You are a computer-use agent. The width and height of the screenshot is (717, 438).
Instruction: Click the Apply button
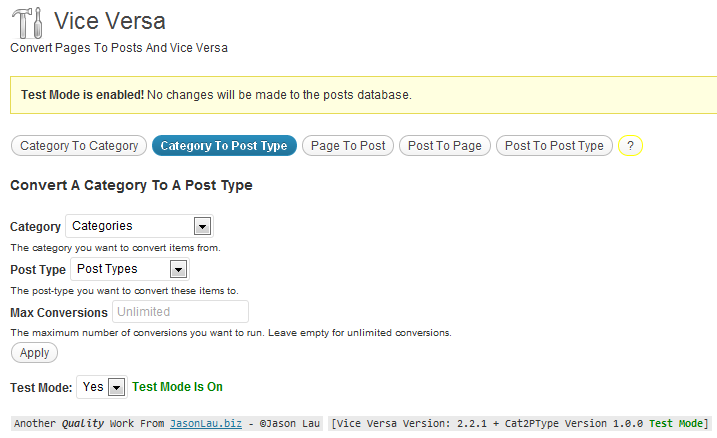point(34,353)
